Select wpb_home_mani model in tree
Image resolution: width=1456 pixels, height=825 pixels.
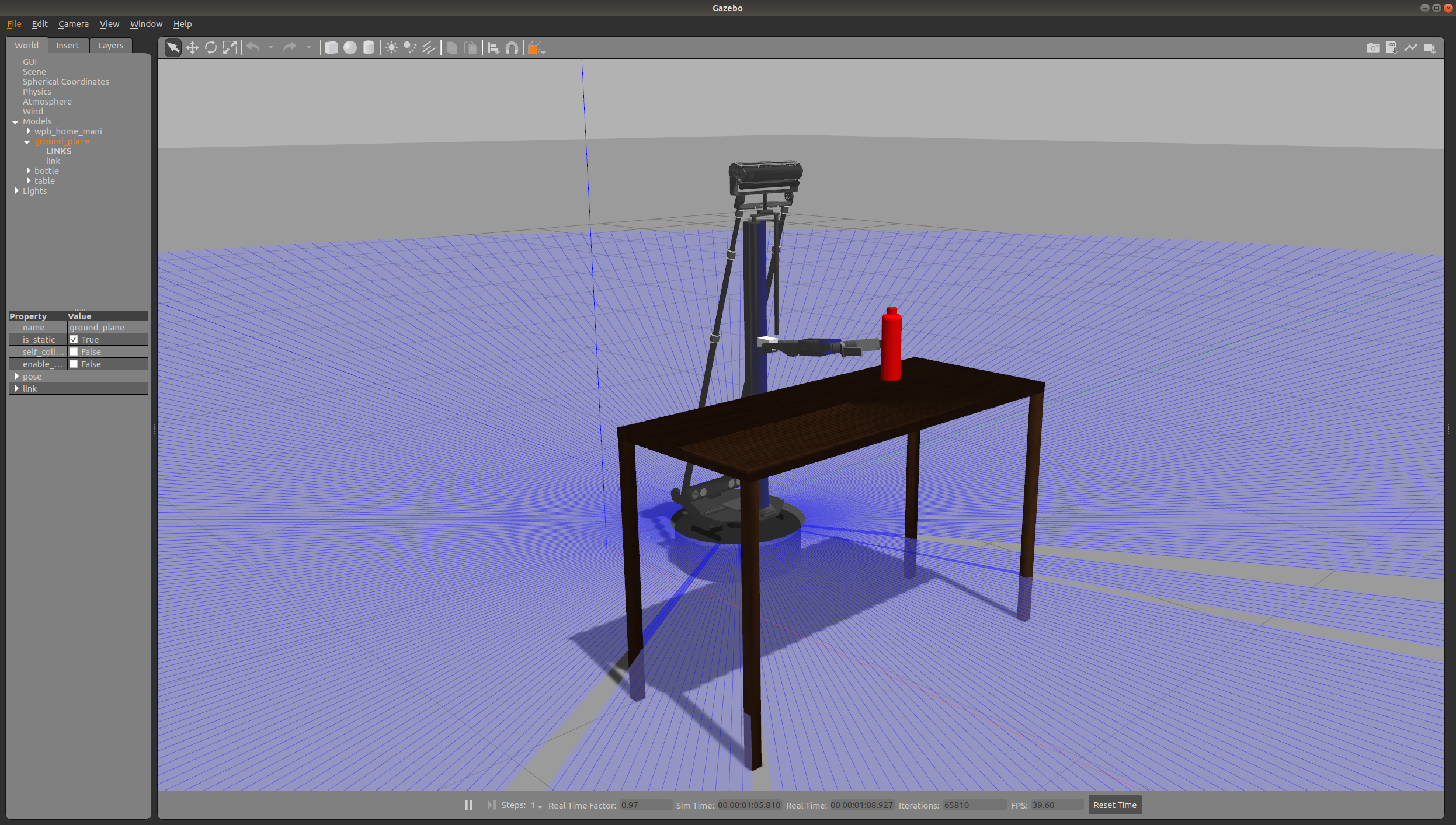click(68, 131)
